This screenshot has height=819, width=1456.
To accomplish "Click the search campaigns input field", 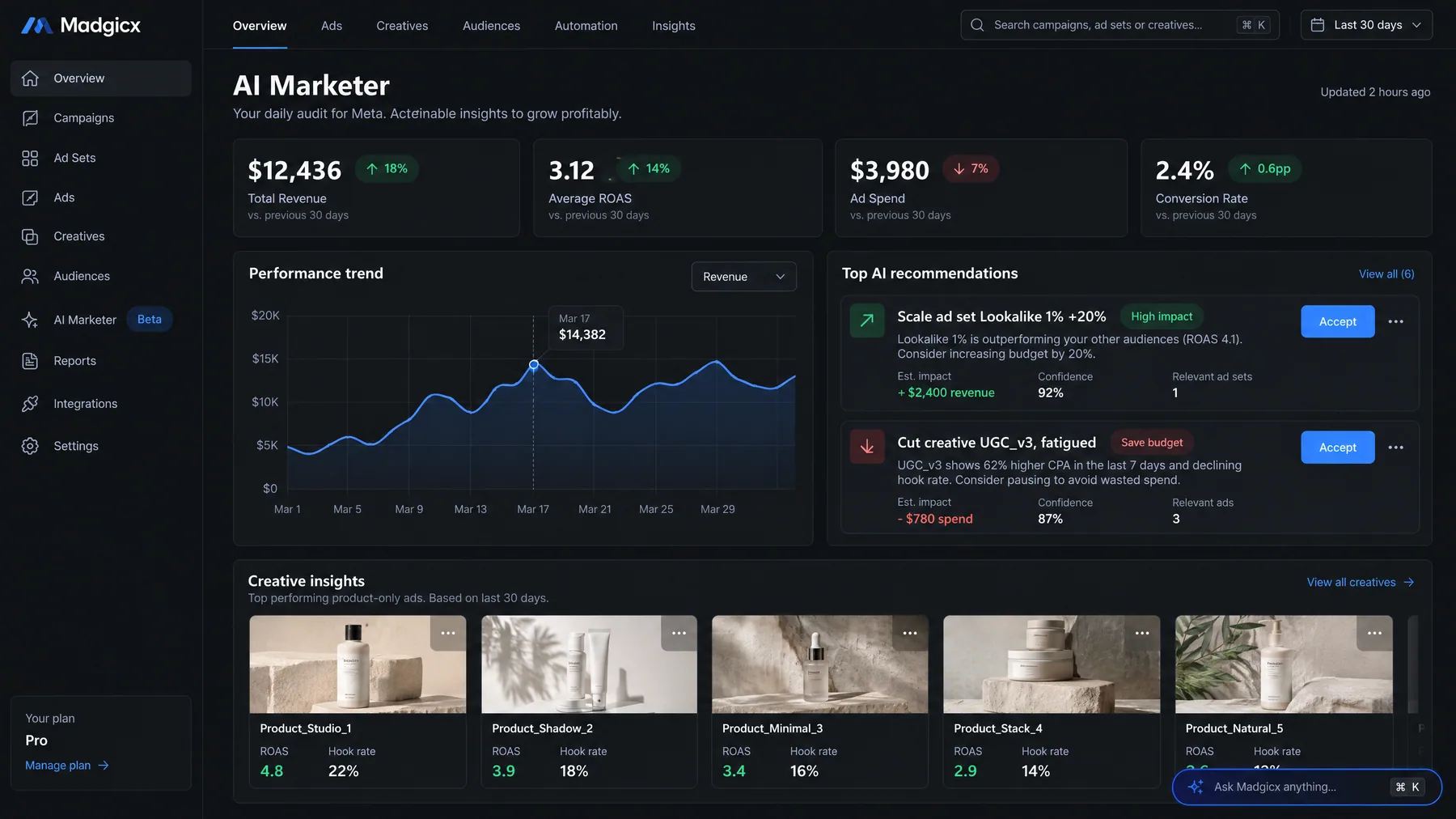I will (x=1120, y=25).
